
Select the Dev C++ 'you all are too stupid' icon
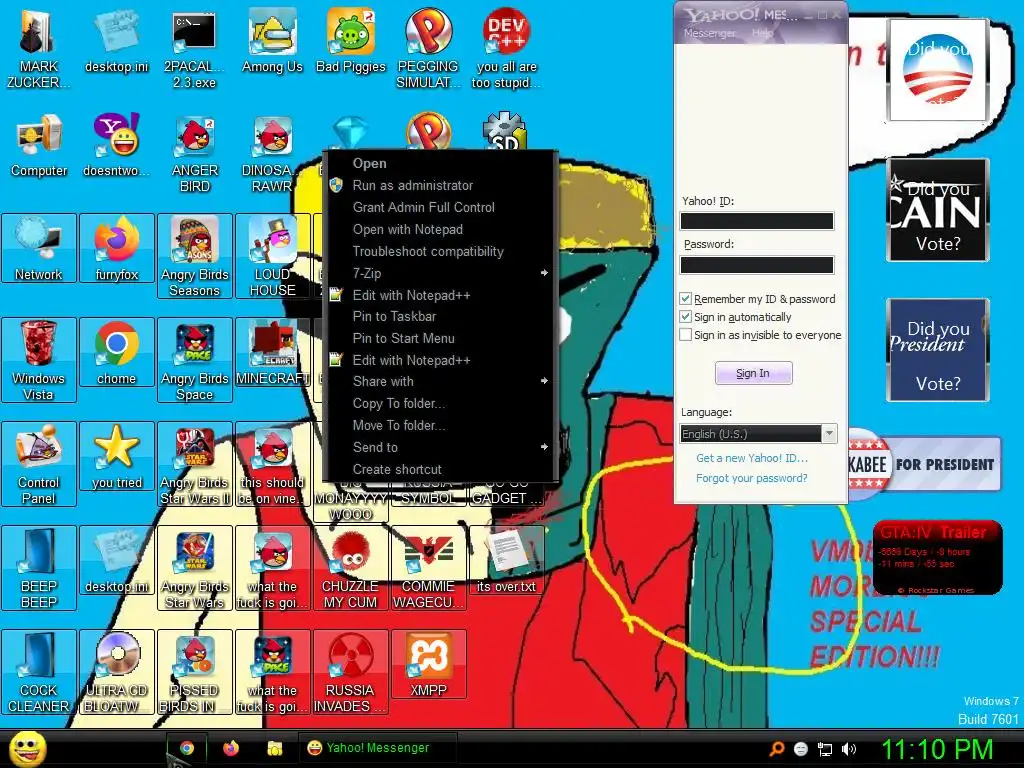506,49
